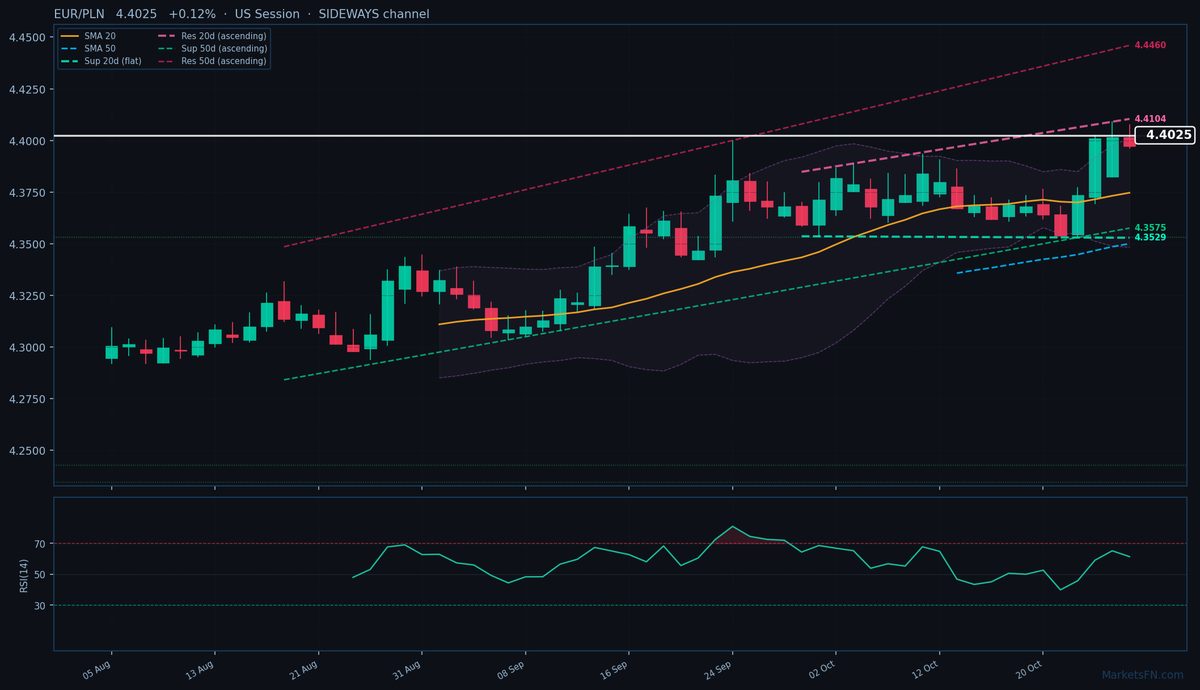This screenshot has height=690, width=1200.
Task: Select the 'Sup 20d (flat)' legend entry
Action: pyautogui.click(x=100, y=61)
